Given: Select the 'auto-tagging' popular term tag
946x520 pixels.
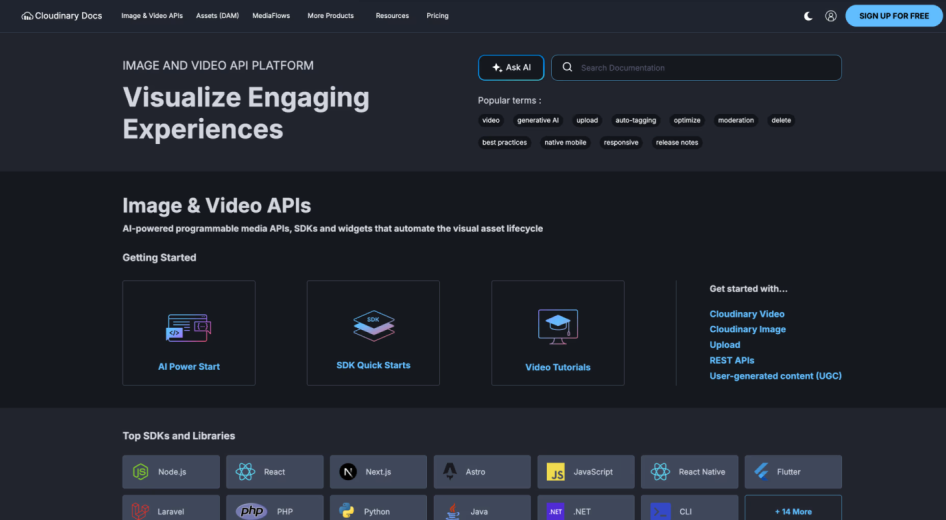Looking at the screenshot, I should [x=635, y=120].
